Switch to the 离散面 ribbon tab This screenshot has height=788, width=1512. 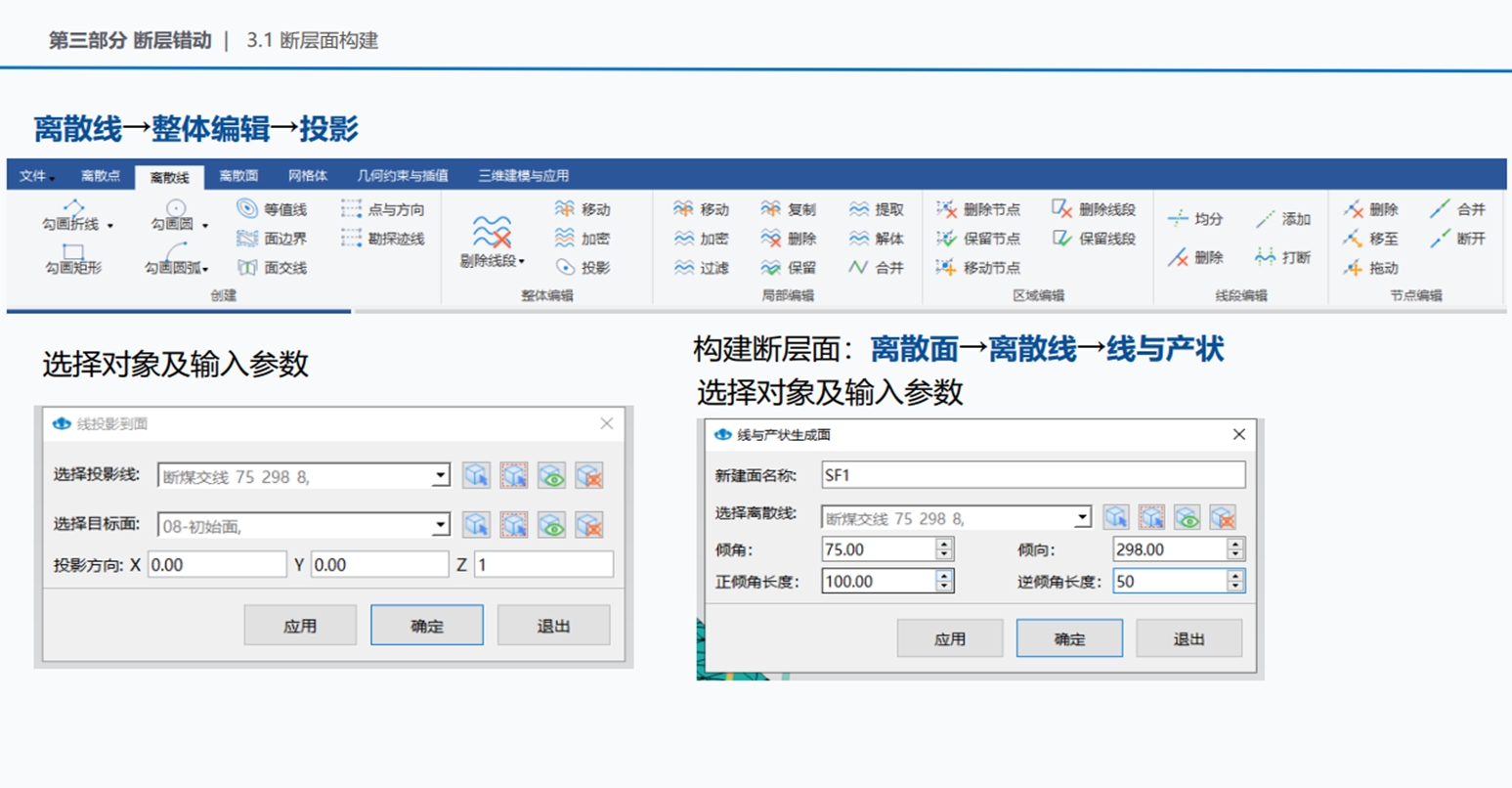tap(238, 176)
